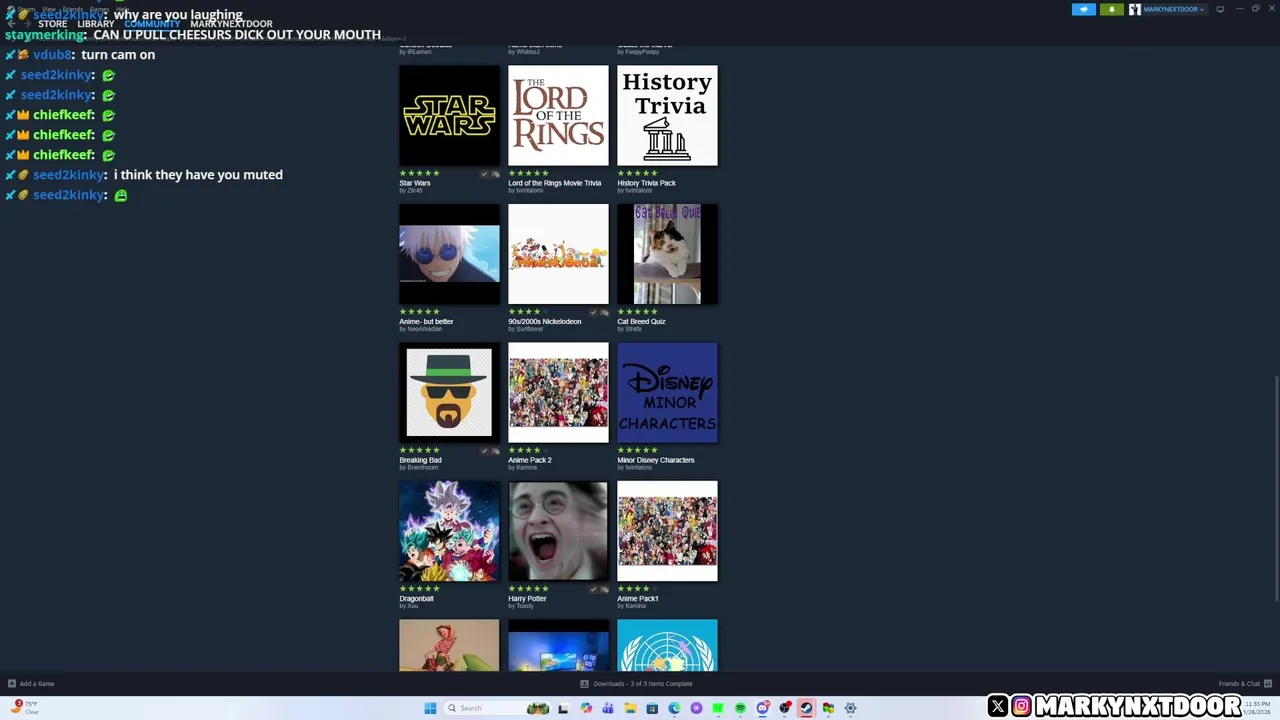Image resolution: width=1280 pixels, height=720 pixels.
Task: Open File Explorer from the taskbar
Action: [x=630, y=708]
